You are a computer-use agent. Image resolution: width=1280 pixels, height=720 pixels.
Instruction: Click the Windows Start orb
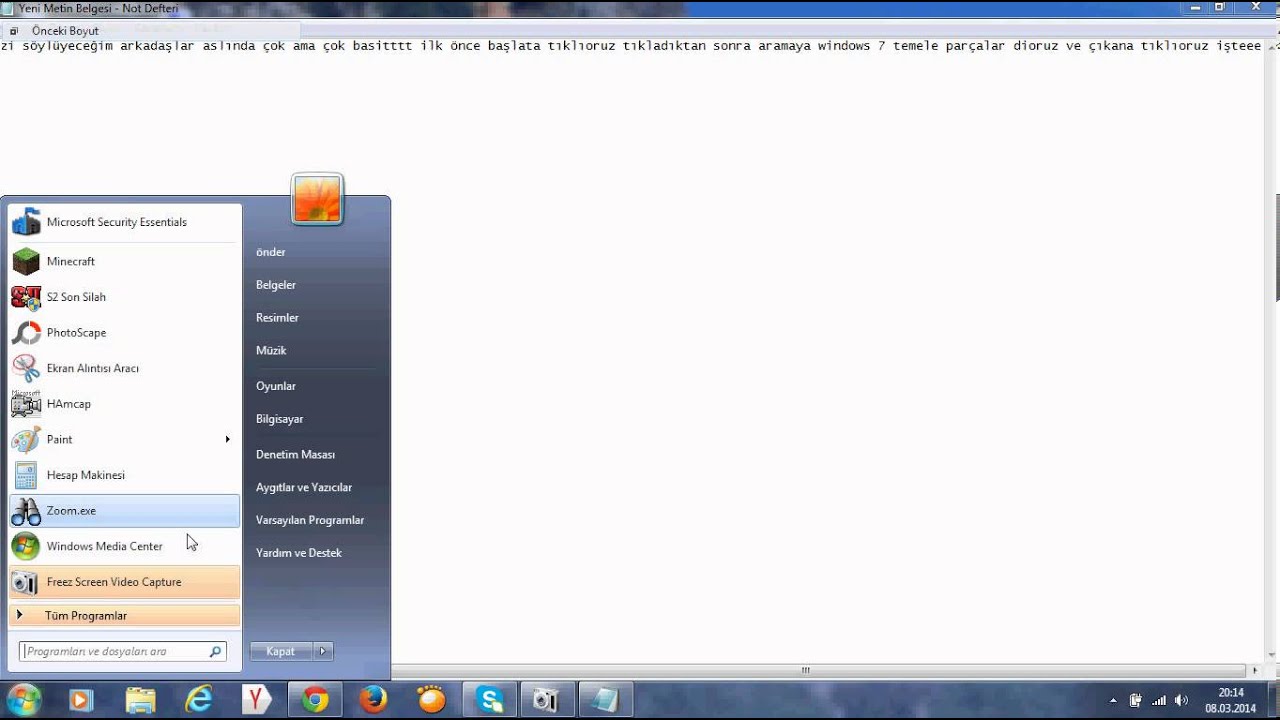coord(24,699)
